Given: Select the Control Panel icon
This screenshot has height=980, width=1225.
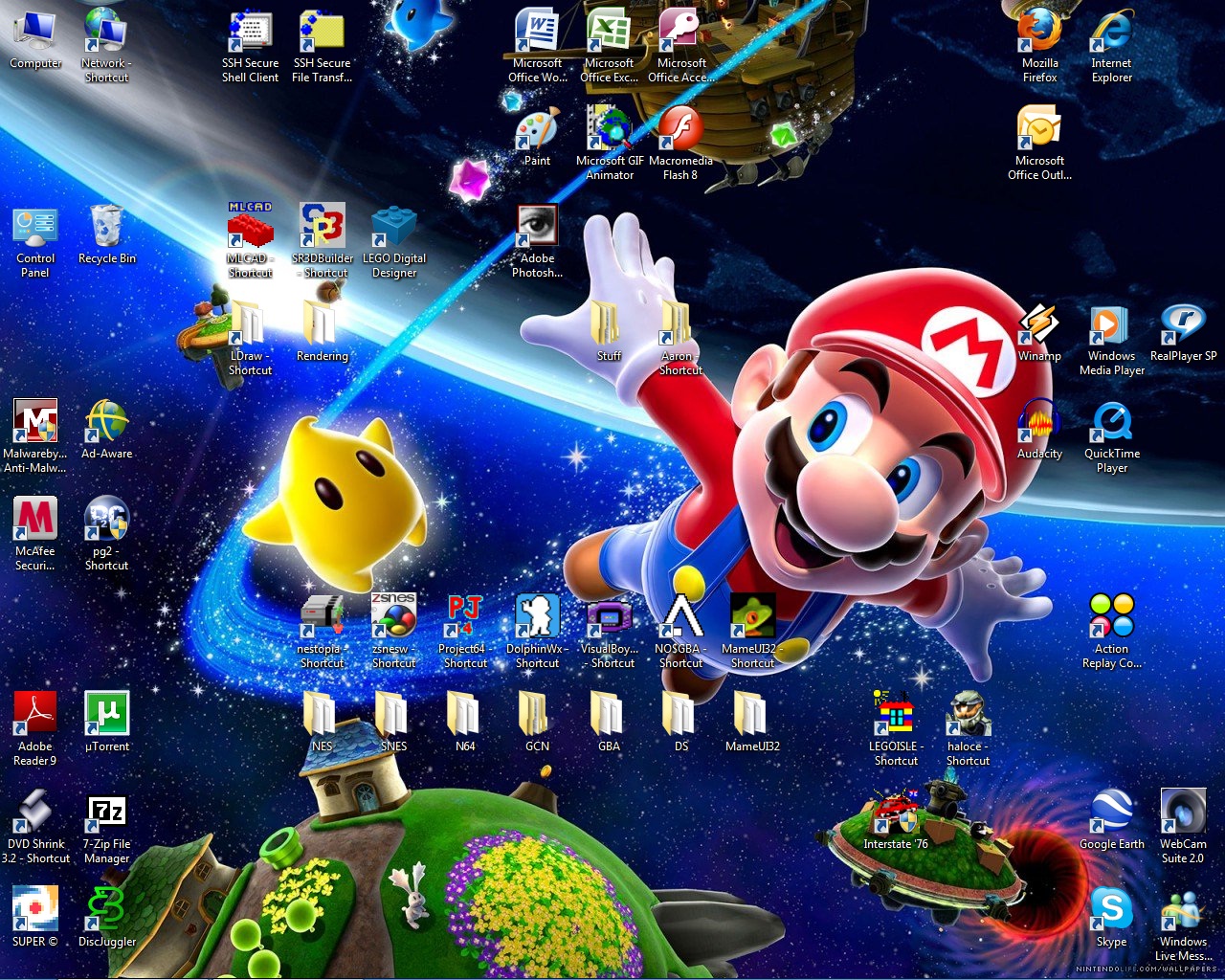Looking at the screenshot, I should point(34,228).
